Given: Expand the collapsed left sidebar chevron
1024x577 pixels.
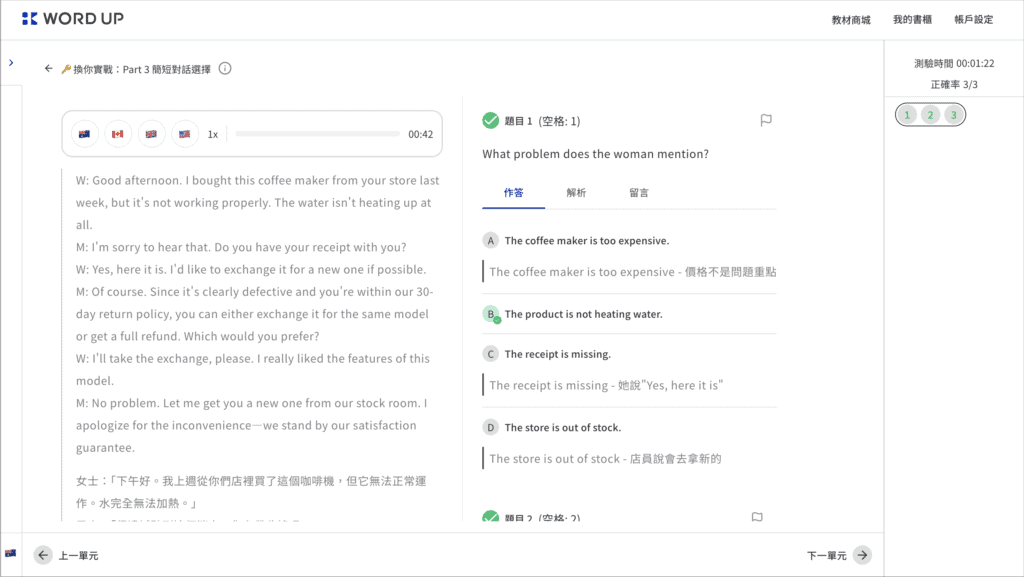Looking at the screenshot, I should (x=11, y=63).
